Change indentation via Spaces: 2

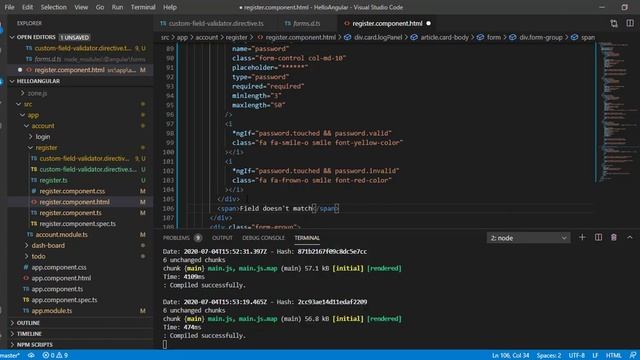point(548,355)
